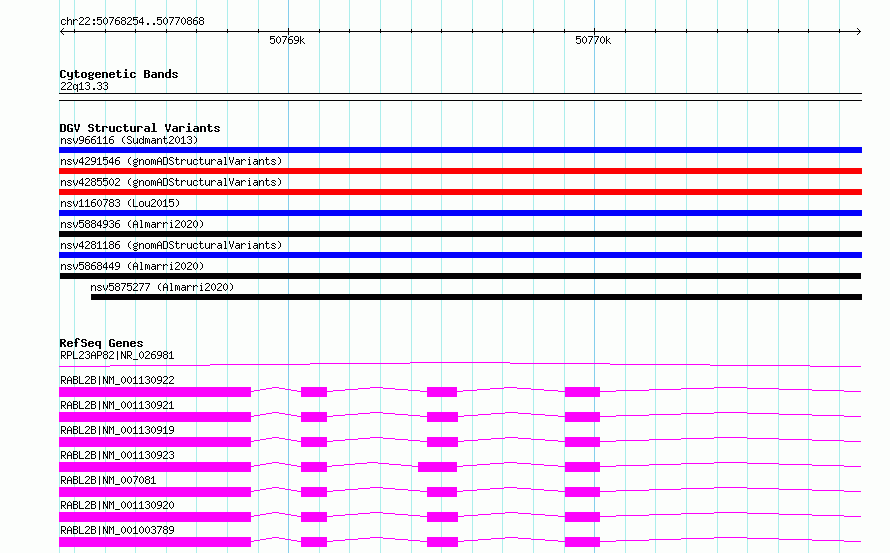
Task: Select the black bar for nsv5884936
Action: click(x=460, y=234)
